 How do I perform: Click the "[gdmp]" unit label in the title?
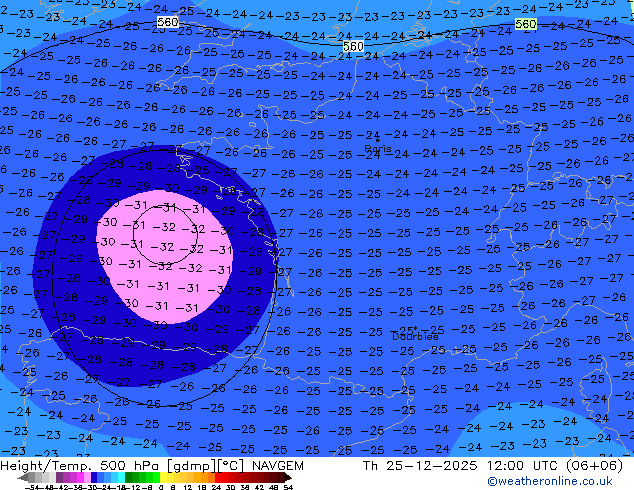(x=191, y=466)
